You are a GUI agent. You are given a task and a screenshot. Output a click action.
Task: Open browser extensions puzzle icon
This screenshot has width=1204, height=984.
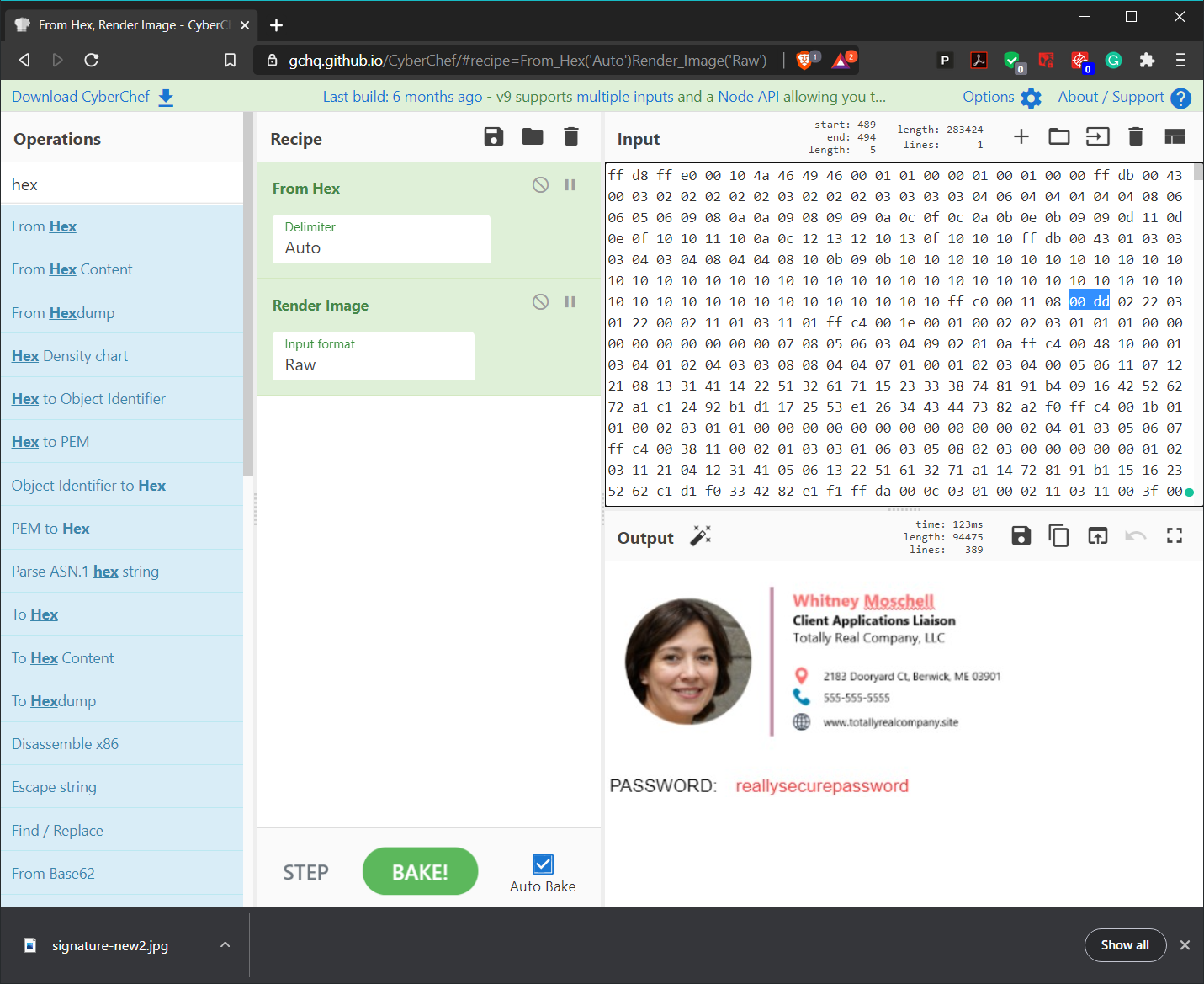[1147, 60]
